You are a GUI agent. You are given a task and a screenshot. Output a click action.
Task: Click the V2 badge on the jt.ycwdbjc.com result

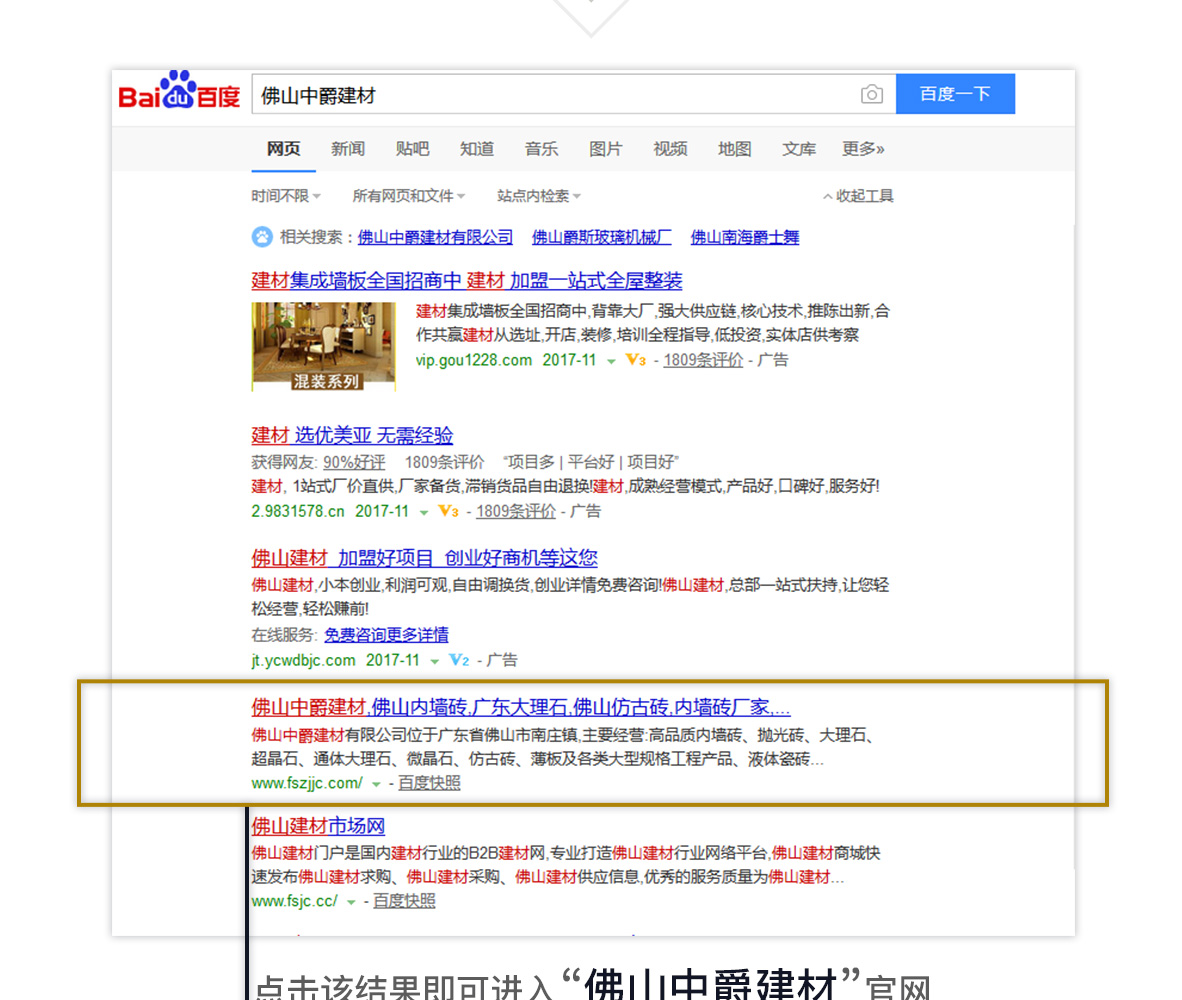459,660
